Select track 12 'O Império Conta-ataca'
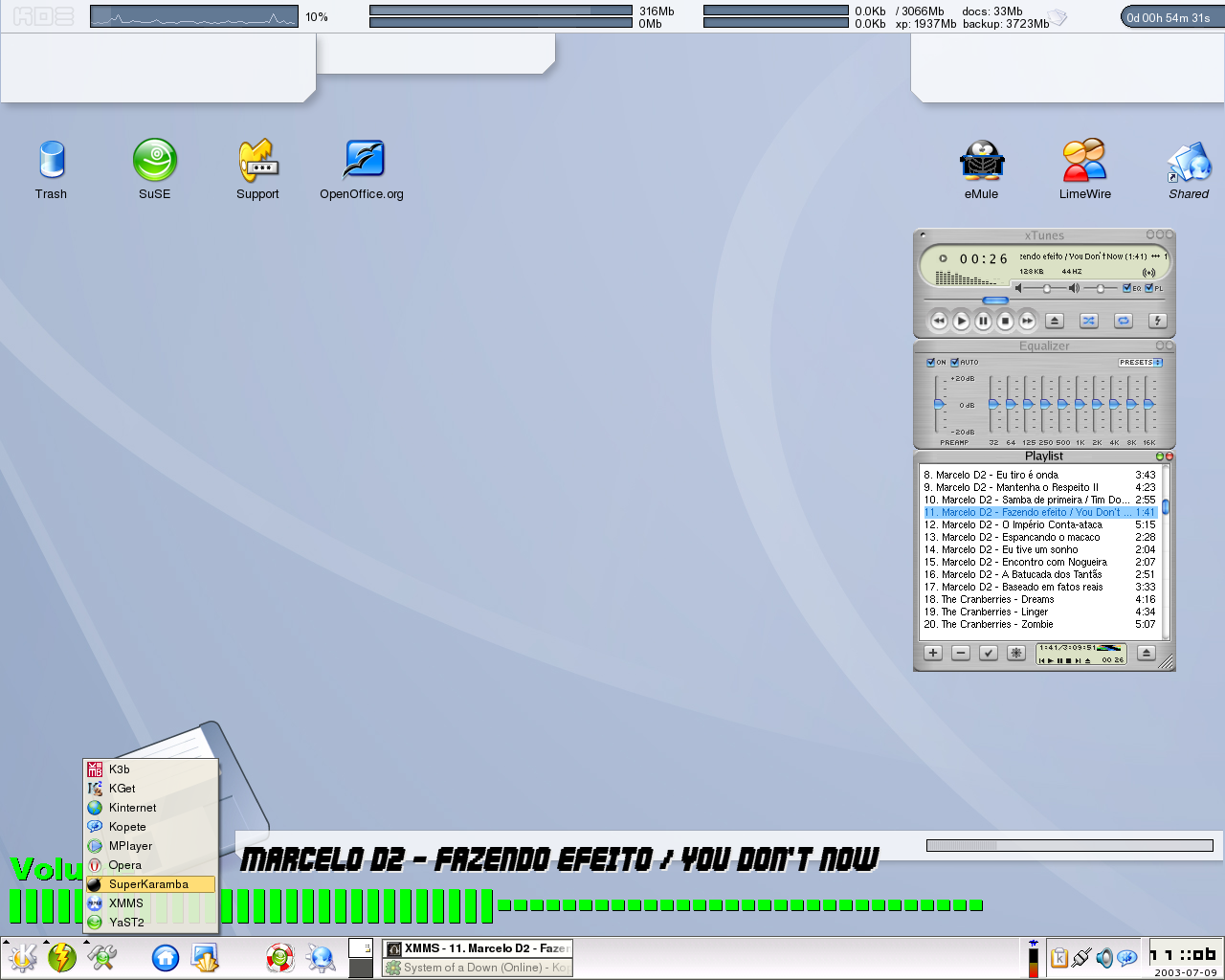This screenshot has height=980, width=1225. pyautogui.click(x=1039, y=524)
